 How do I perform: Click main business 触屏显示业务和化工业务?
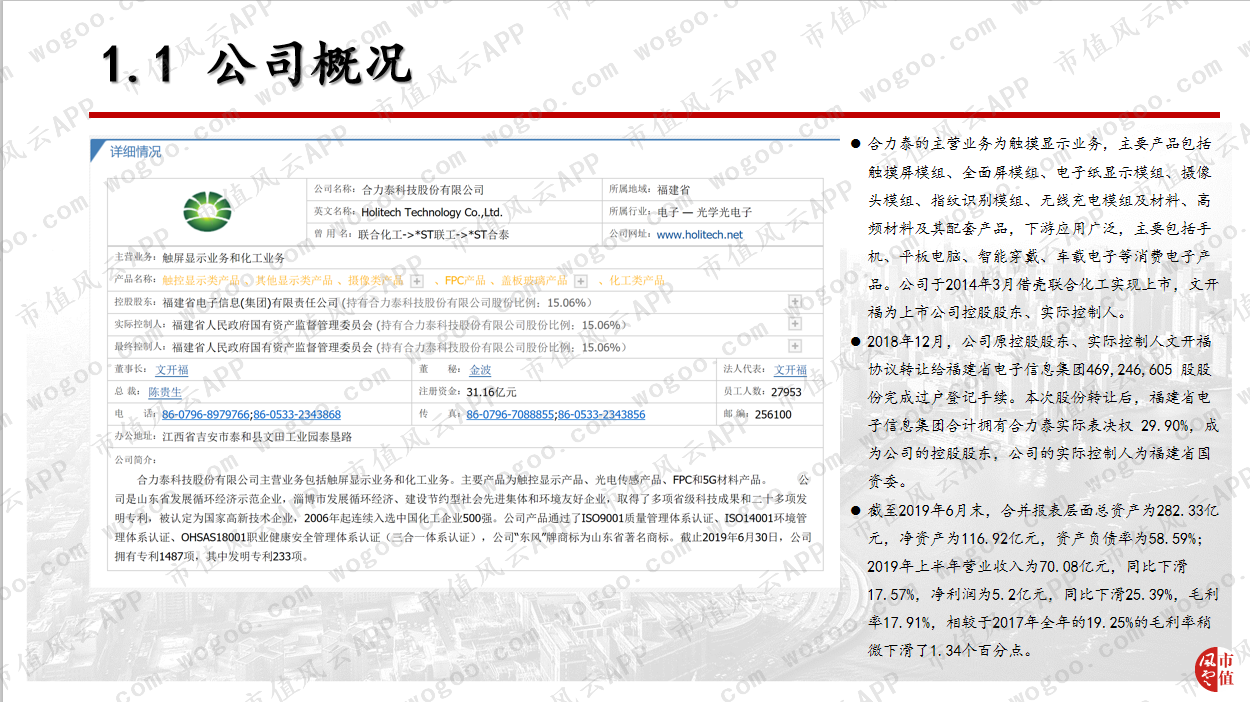pyautogui.click(x=224, y=258)
